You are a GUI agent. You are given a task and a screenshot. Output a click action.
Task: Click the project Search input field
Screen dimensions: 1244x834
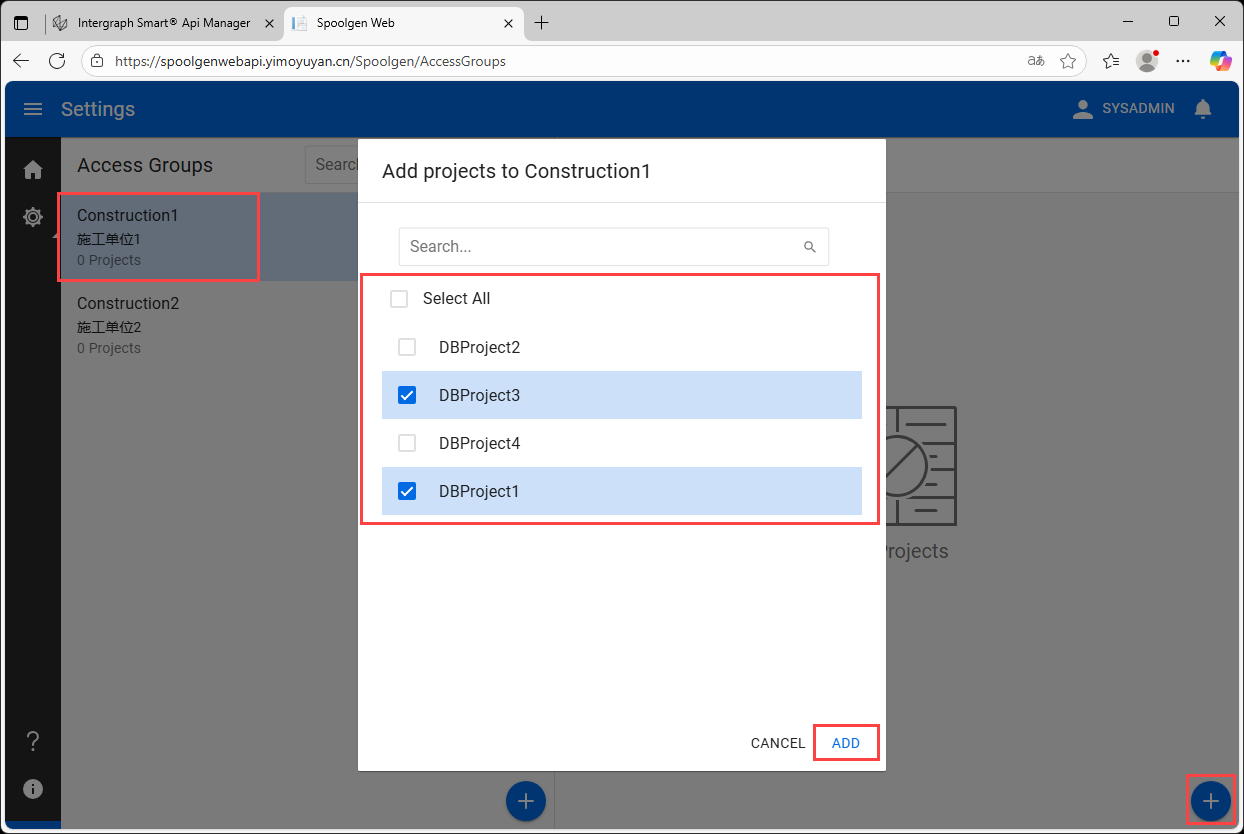pyautogui.click(x=600, y=247)
